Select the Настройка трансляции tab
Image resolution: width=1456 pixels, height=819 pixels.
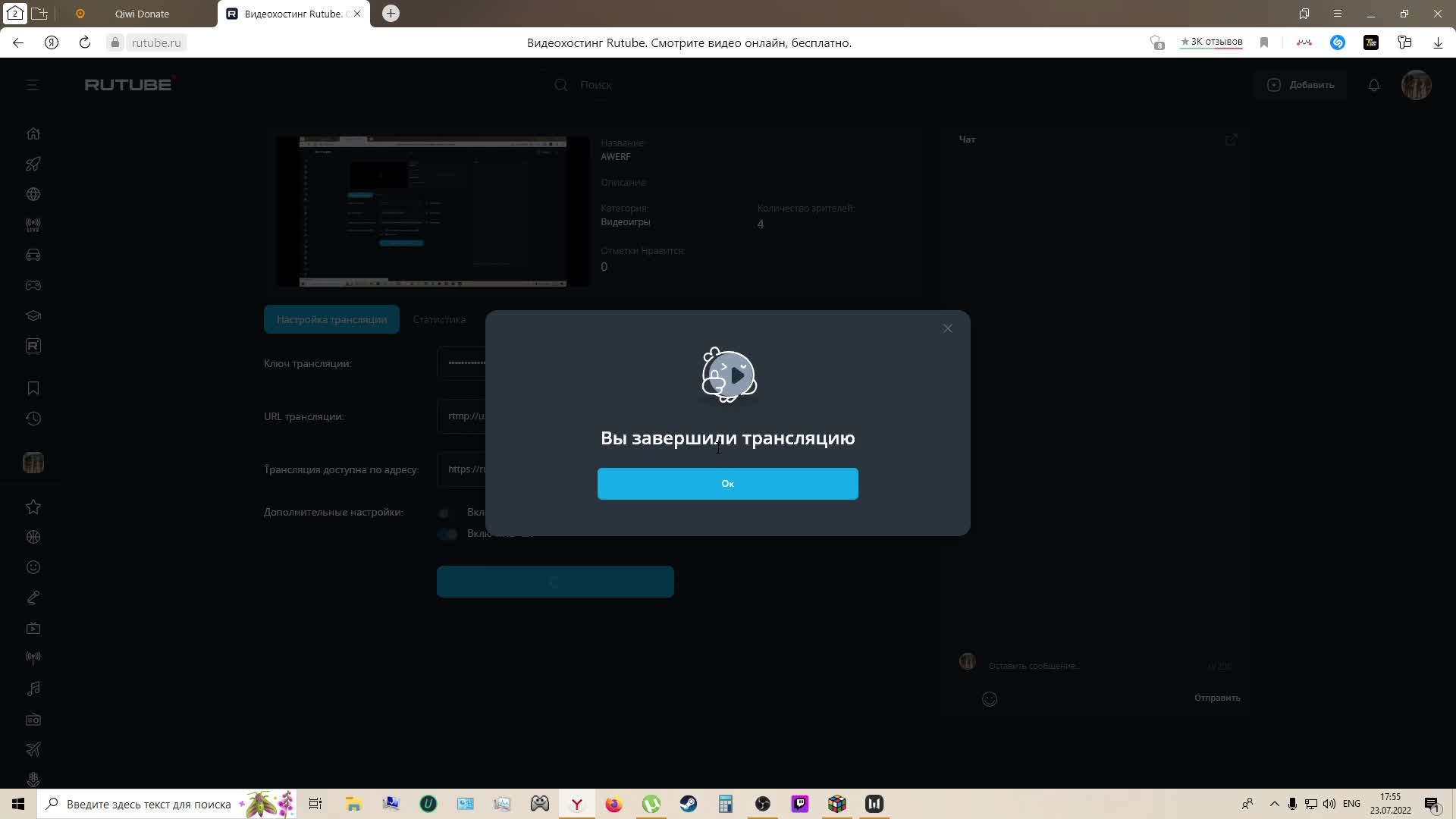(331, 319)
